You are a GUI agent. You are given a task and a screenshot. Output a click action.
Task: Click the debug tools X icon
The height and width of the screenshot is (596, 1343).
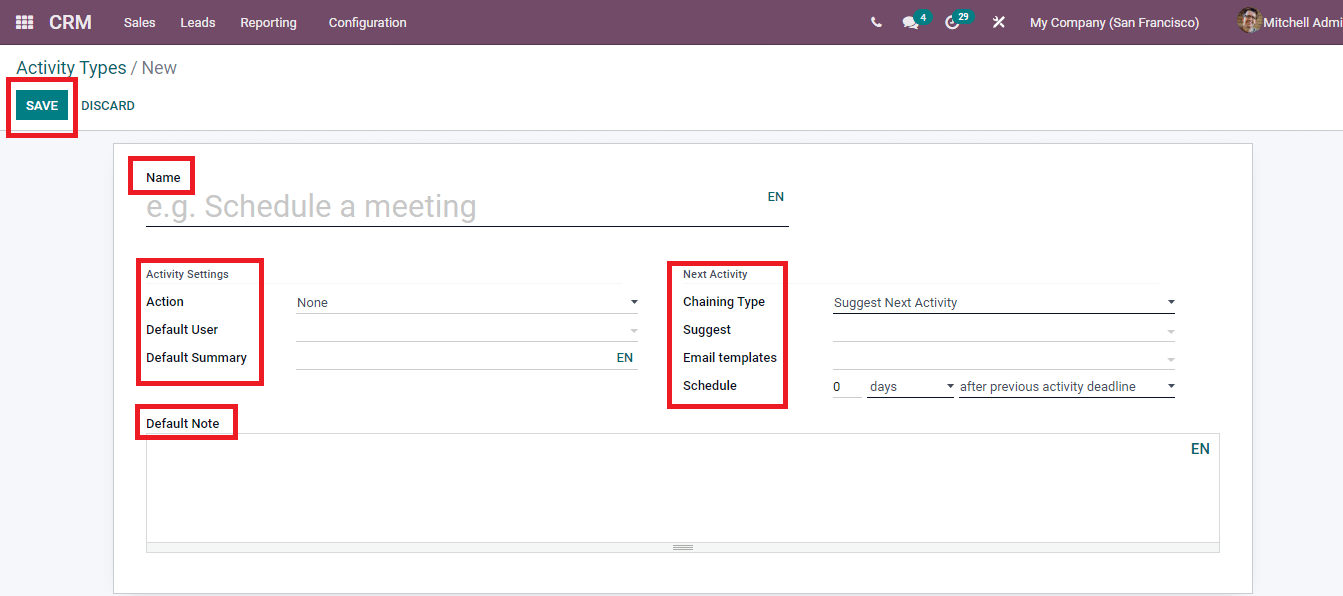pos(998,22)
